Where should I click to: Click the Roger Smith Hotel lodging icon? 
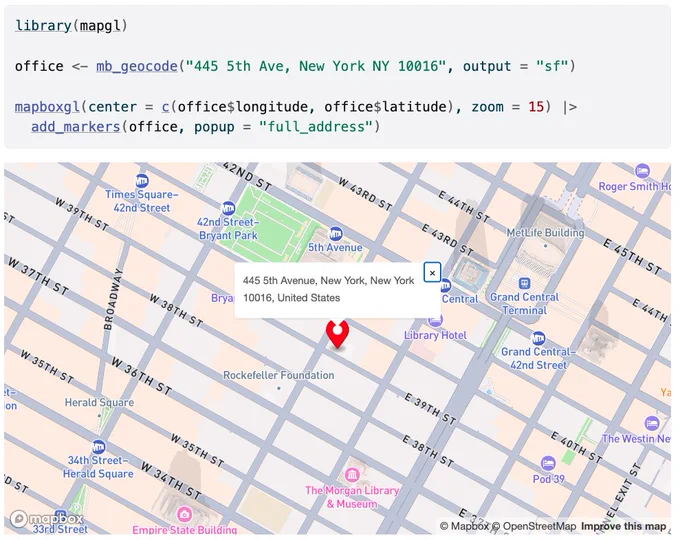coord(642,171)
